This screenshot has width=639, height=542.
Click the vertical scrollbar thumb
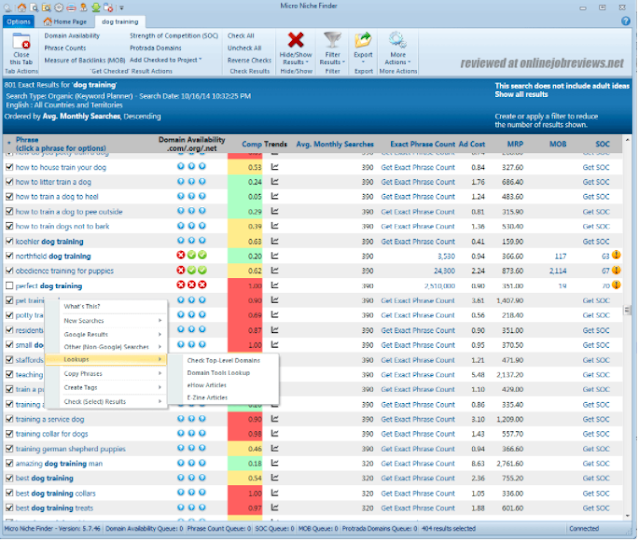tap(627, 310)
